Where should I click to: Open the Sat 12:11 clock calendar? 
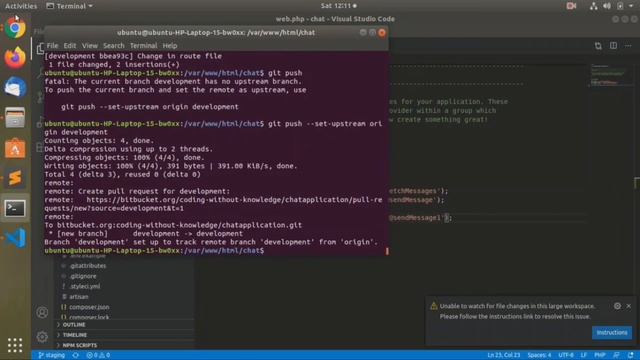coord(338,6)
